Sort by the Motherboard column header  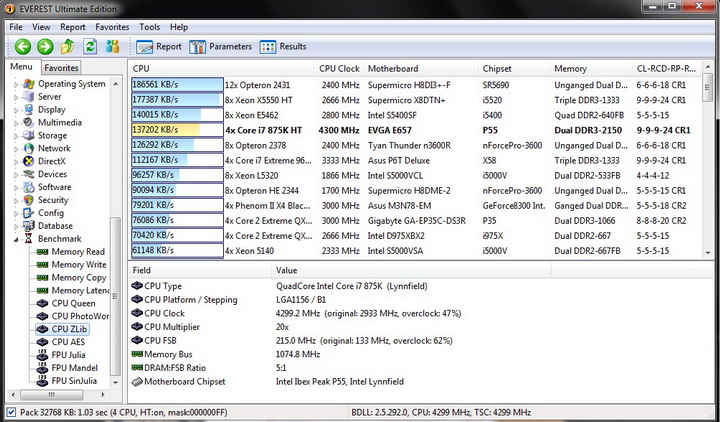[421, 68]
